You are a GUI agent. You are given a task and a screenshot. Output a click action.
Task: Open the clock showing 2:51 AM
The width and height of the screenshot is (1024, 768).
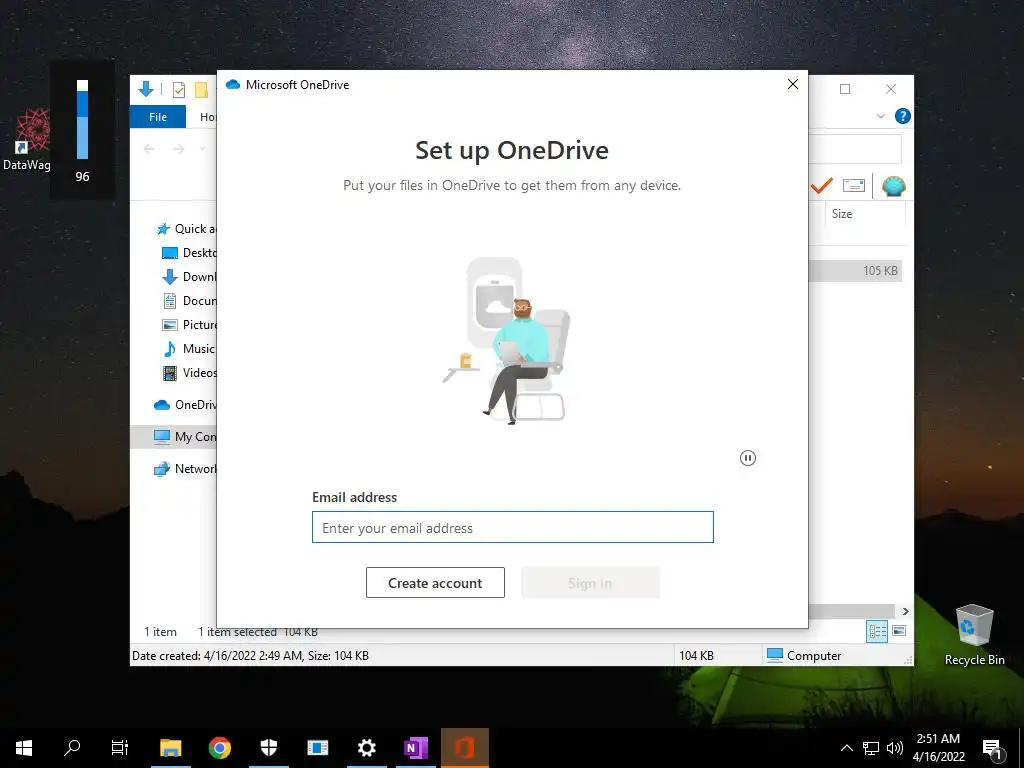pos(938,748)
